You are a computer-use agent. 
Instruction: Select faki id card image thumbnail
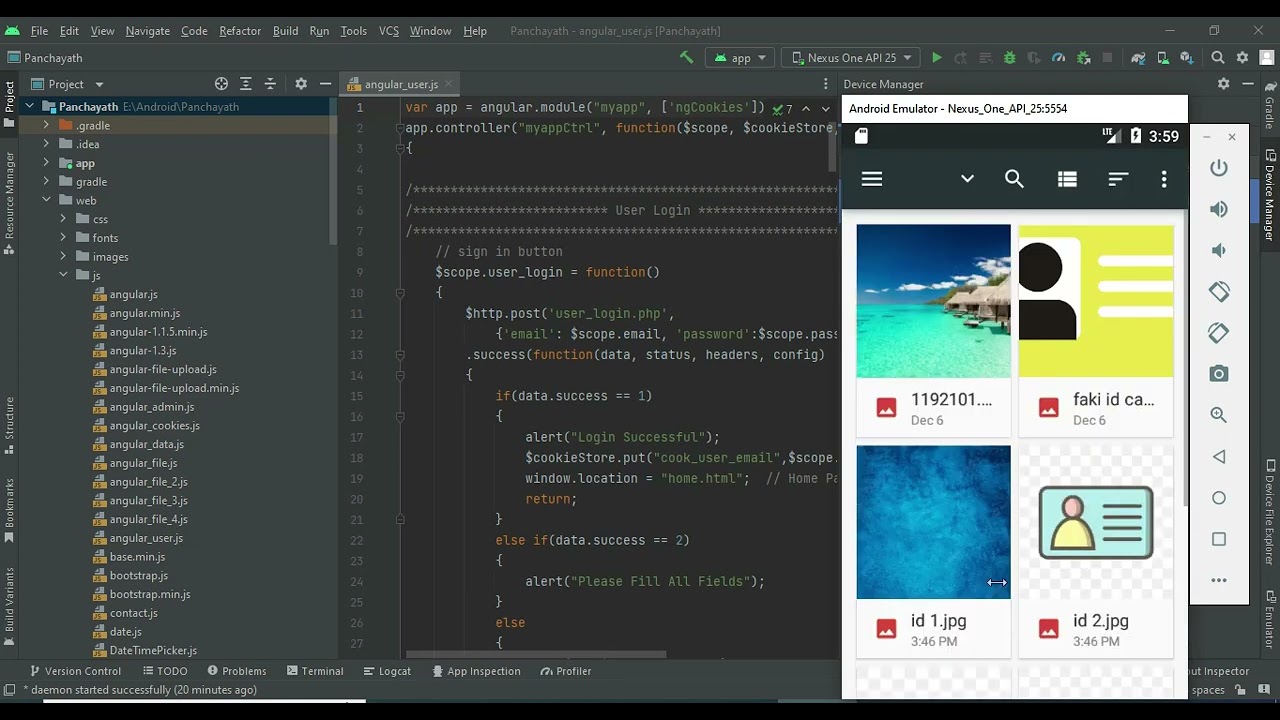coord(1096,301)
